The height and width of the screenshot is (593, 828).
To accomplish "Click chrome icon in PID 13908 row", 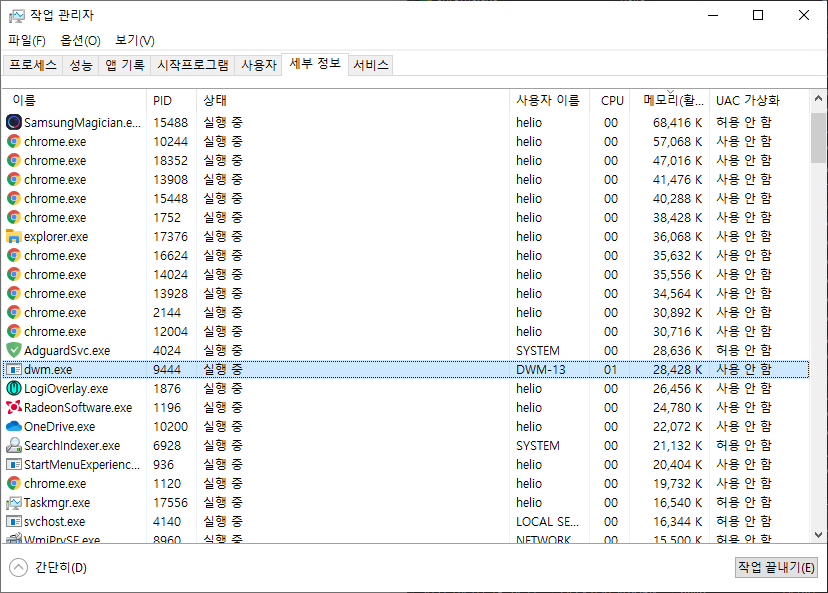I will pos(14,180).
